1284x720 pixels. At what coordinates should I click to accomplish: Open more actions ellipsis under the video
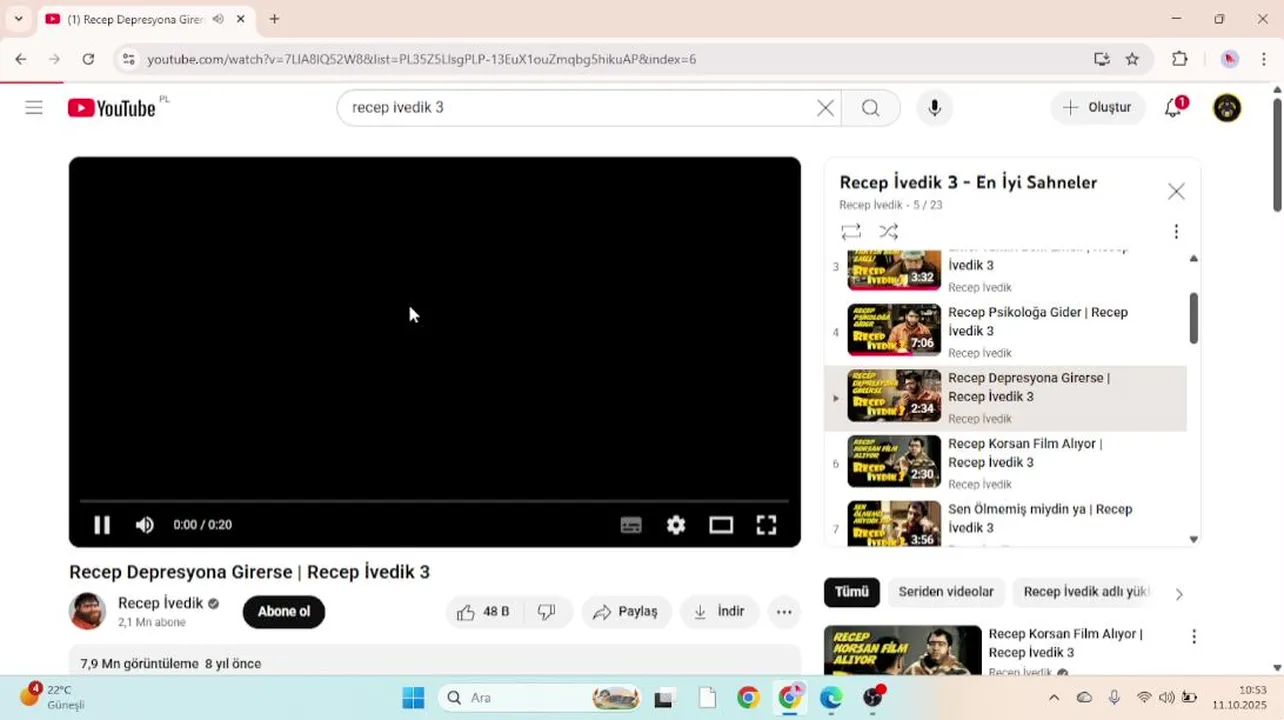tap(784, 612)
